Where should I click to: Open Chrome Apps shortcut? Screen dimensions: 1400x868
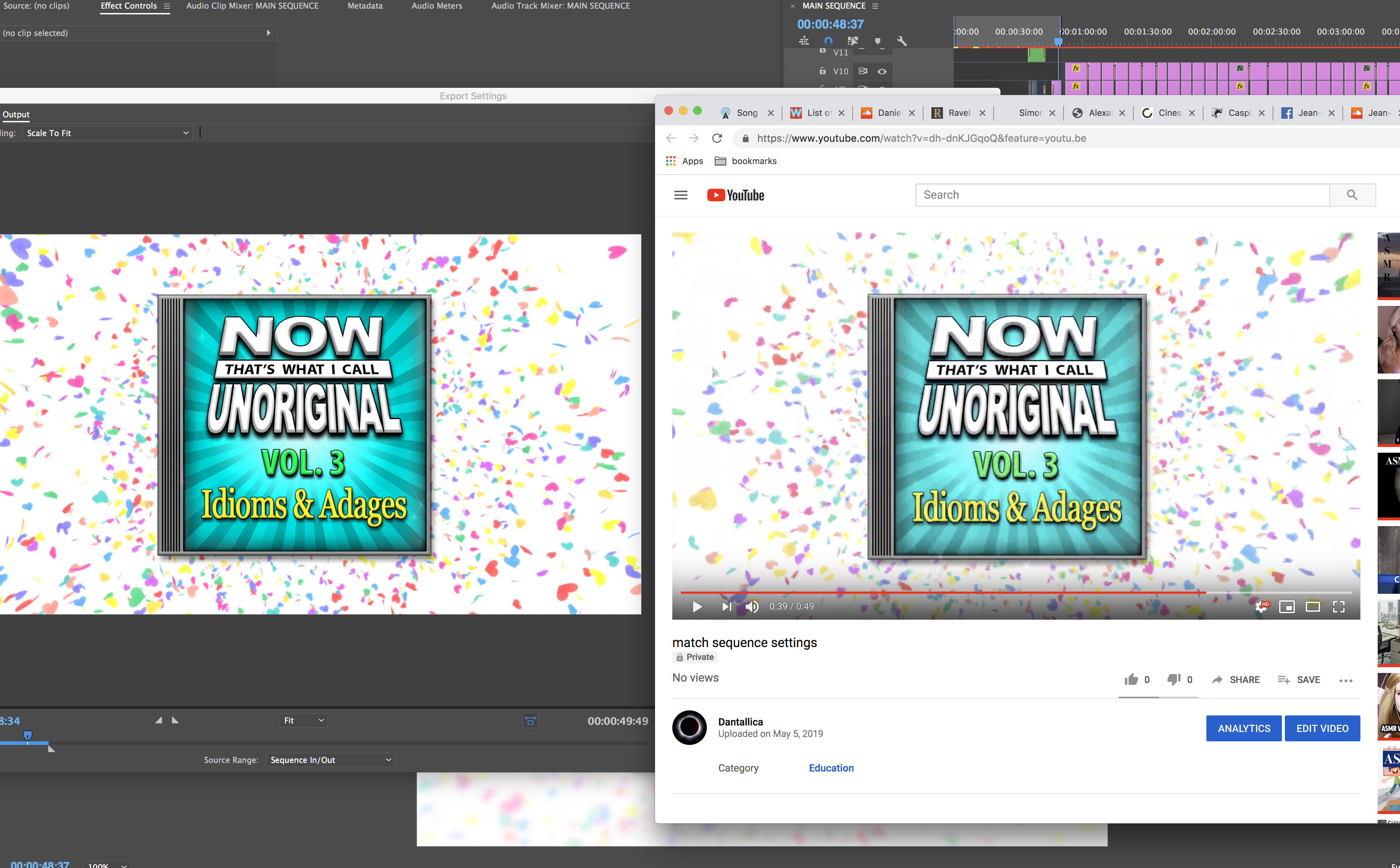684,161
